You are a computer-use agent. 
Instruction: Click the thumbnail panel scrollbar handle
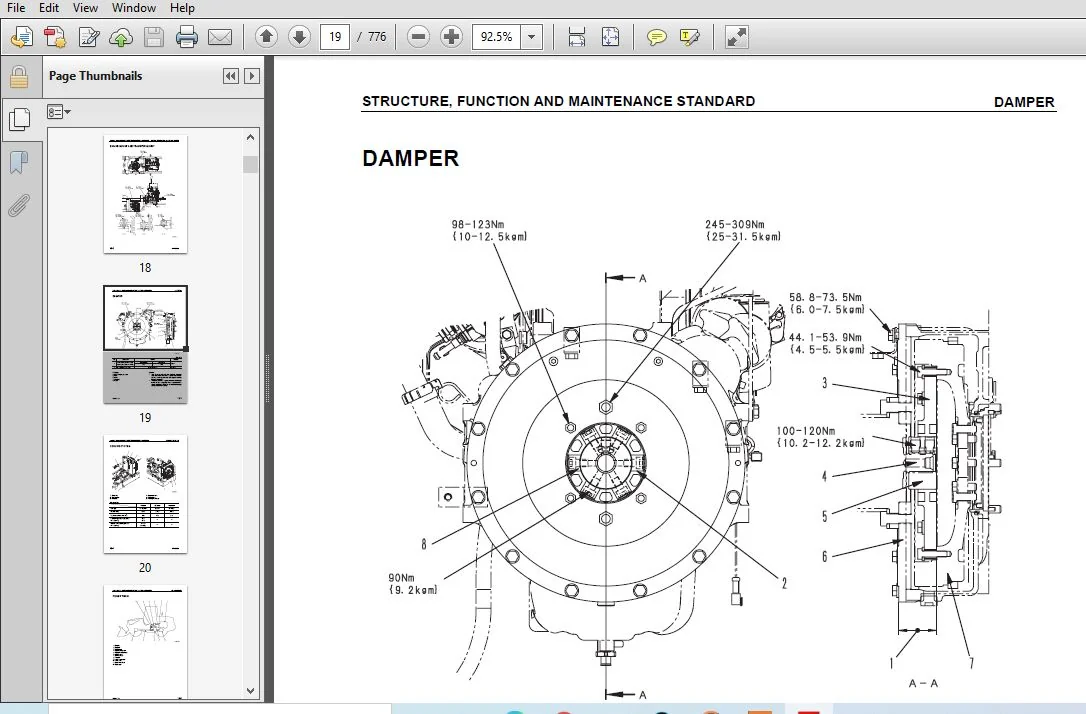(250, 164)
